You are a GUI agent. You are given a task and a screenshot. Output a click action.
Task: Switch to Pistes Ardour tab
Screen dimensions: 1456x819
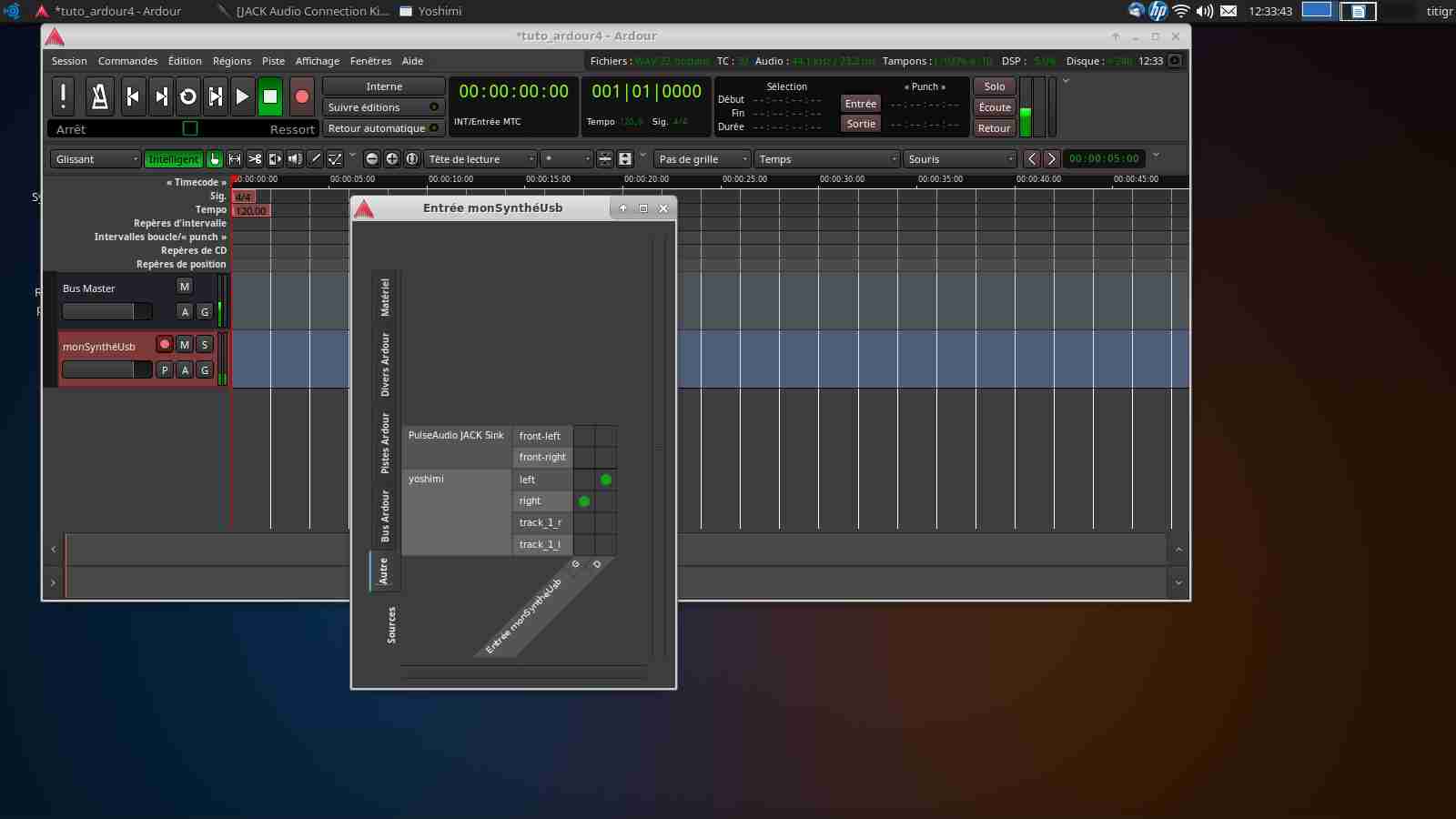tap(385, 443)
